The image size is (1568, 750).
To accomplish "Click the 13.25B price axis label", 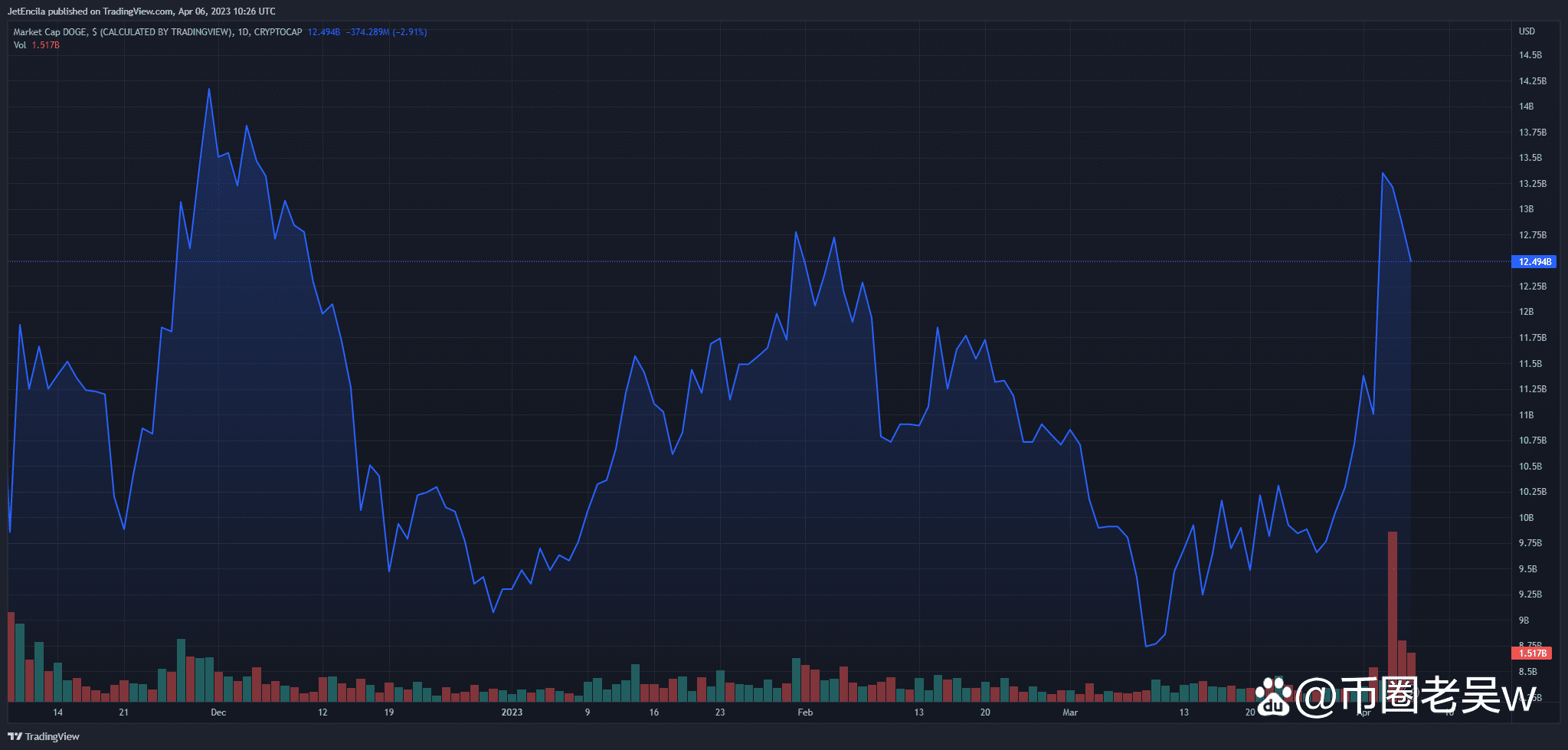I will pos(1533,184).
